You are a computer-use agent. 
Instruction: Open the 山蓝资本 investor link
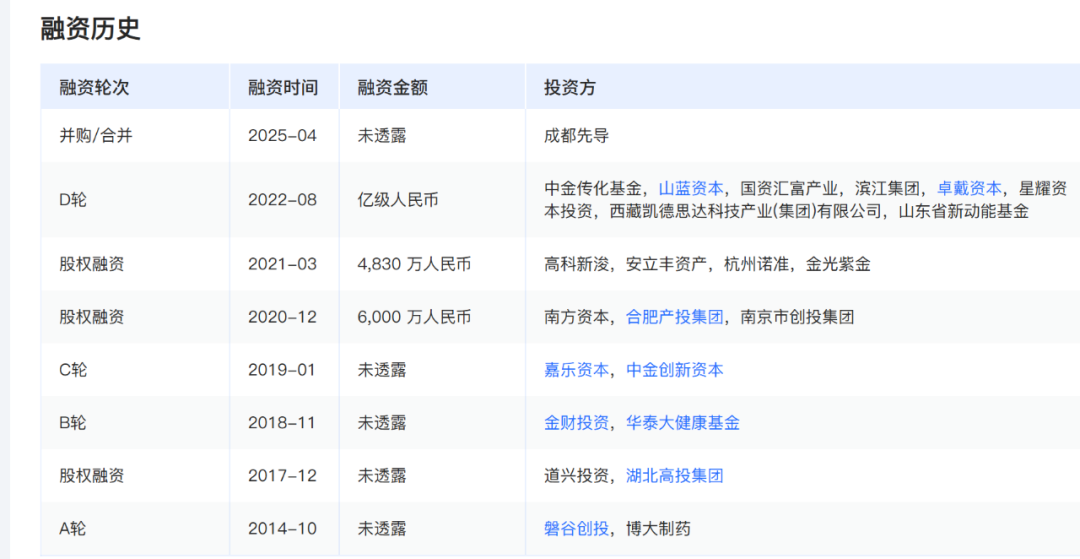[x=692, y=189]
